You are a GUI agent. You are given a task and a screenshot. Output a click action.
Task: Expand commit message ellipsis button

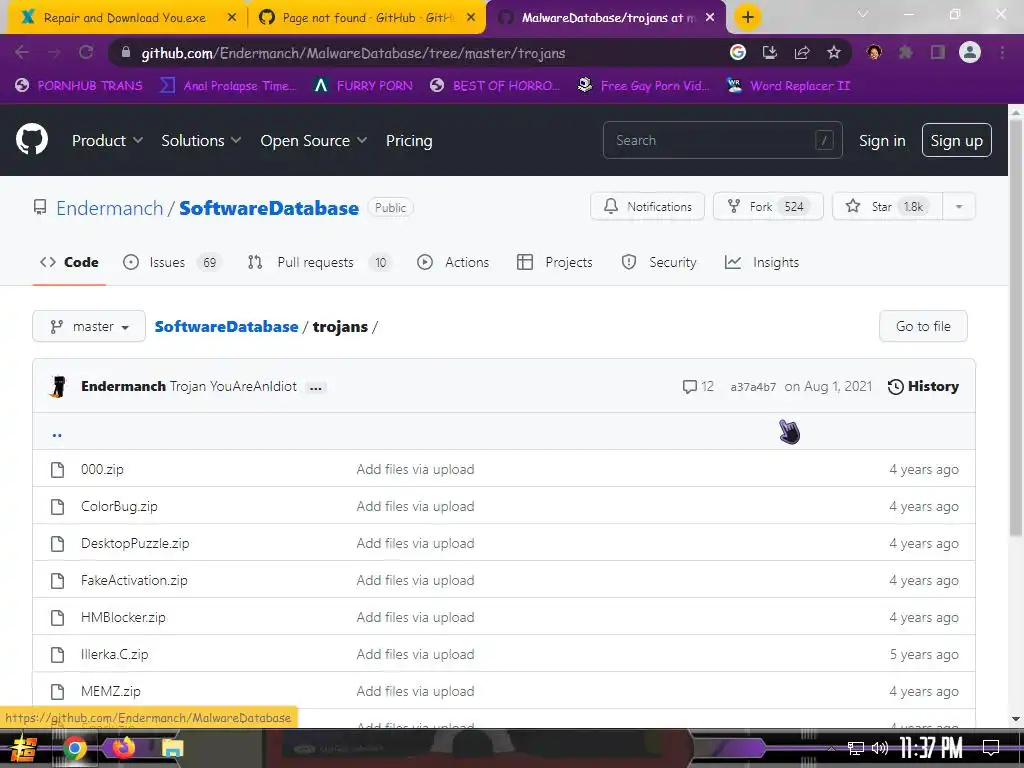pos(315,387)
